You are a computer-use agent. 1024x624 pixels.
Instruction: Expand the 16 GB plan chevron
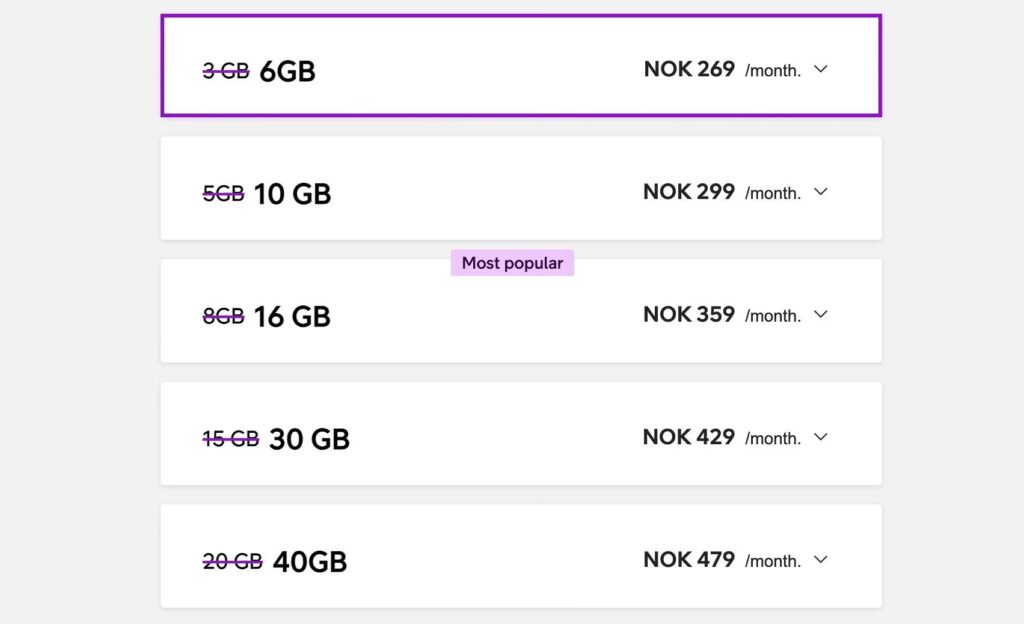point(820,315)
